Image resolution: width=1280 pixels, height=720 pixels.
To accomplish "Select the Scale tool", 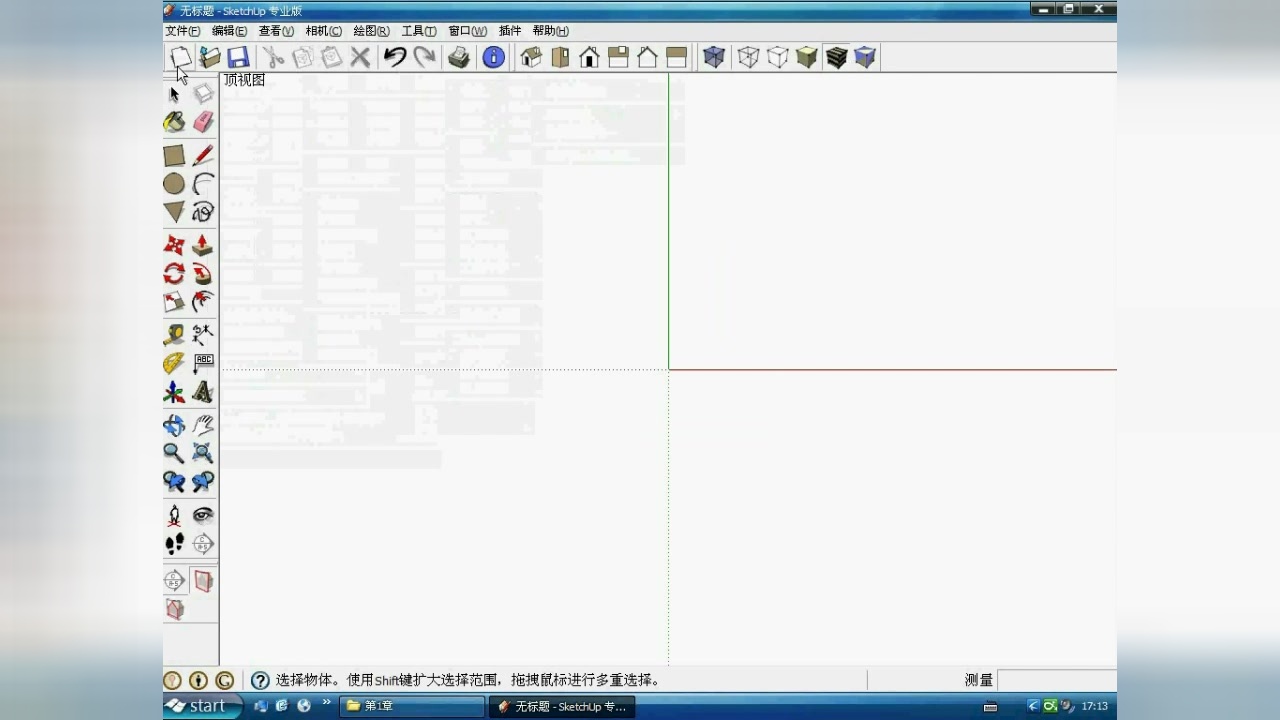I will point(174,301).
